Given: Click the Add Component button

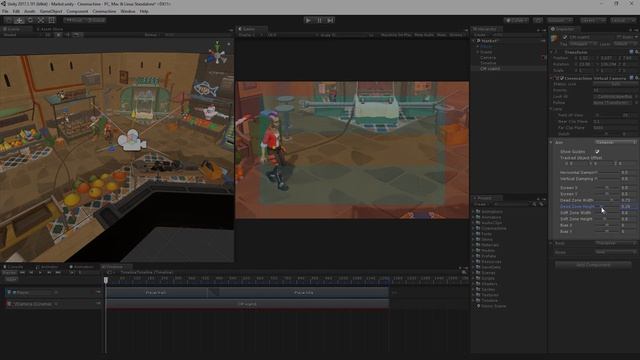Looking at the screenshot, I should tap(593, 265).
